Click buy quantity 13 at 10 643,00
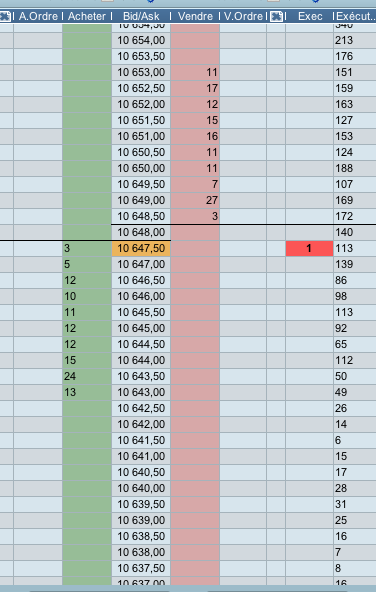The height and width of the screenshot is (592, 376). click(x=87, y=392)
